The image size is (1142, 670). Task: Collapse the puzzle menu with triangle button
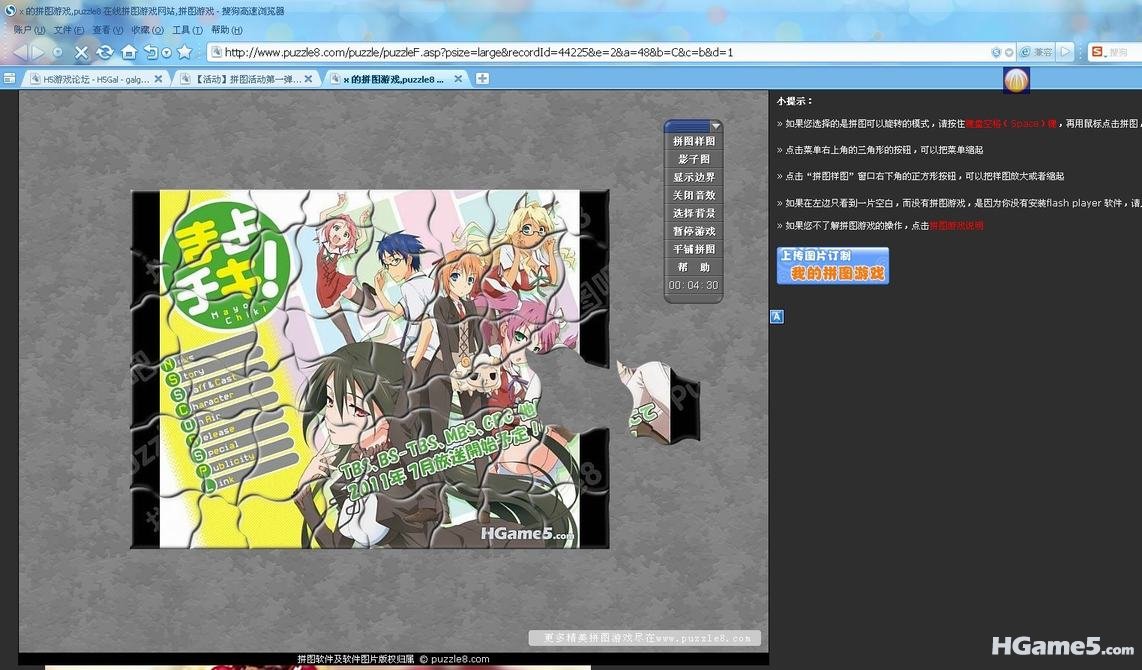[x=715, y=125]
